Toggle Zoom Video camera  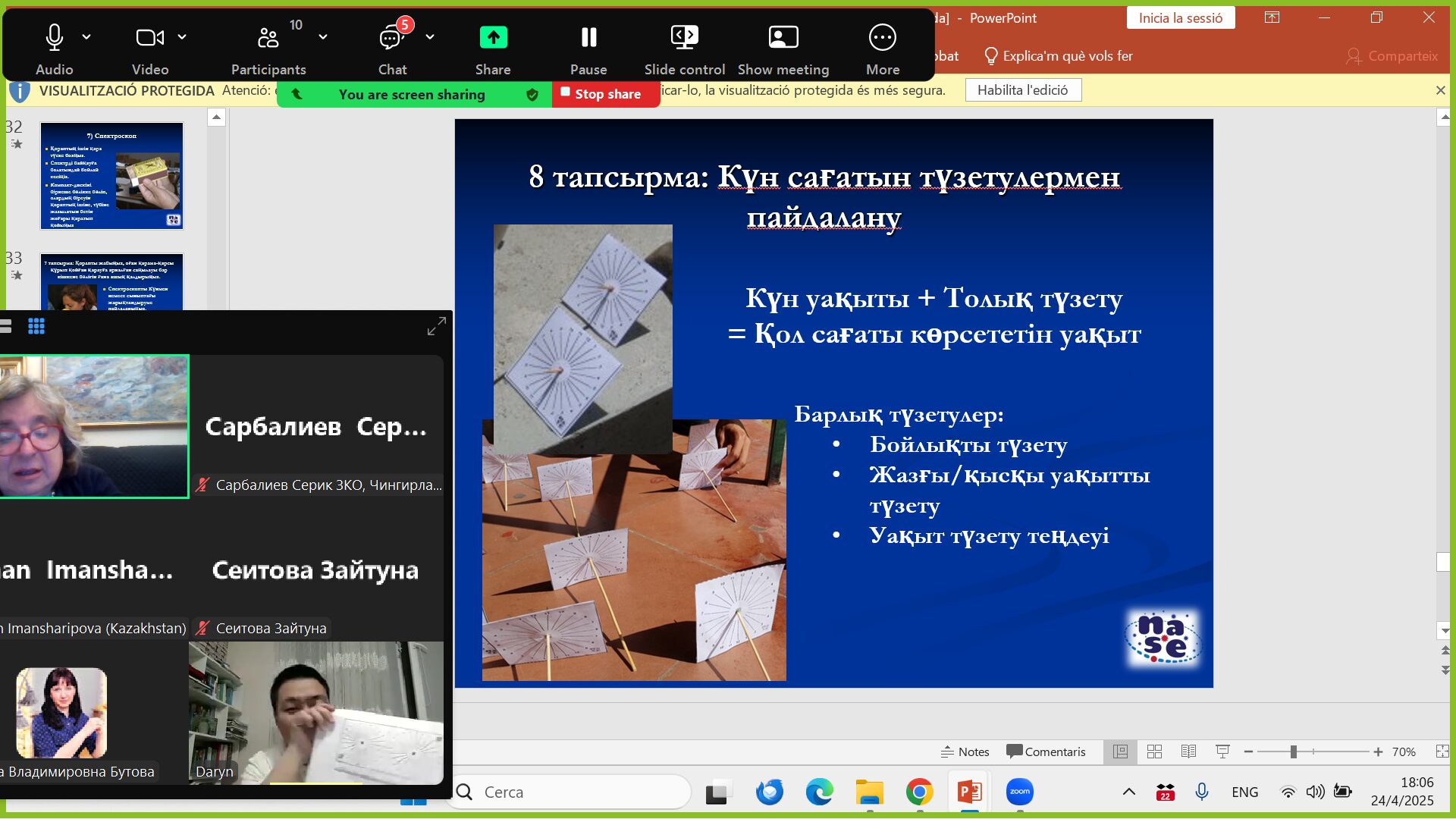149,38
